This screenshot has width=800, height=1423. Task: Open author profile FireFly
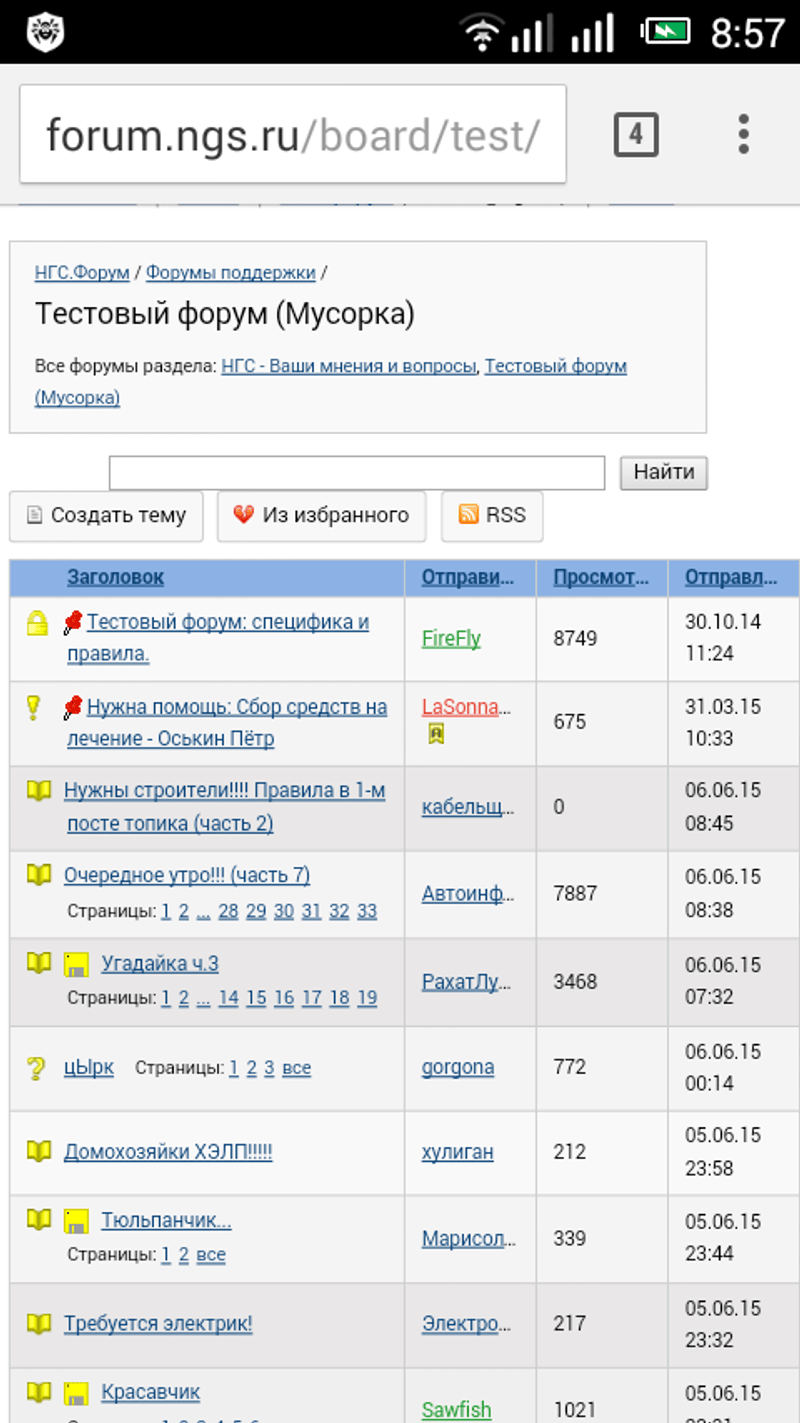[x=451, y=638]
